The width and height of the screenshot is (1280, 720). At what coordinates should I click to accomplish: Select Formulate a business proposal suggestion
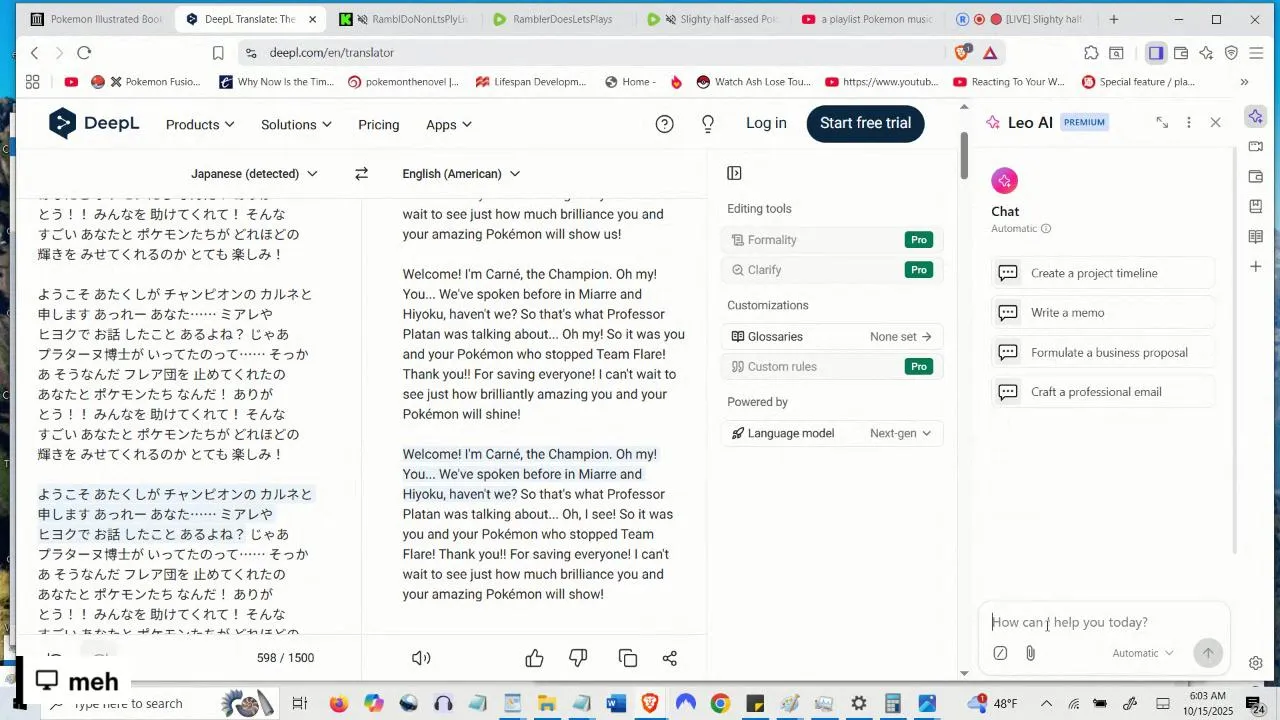[x=1102, y=353]
